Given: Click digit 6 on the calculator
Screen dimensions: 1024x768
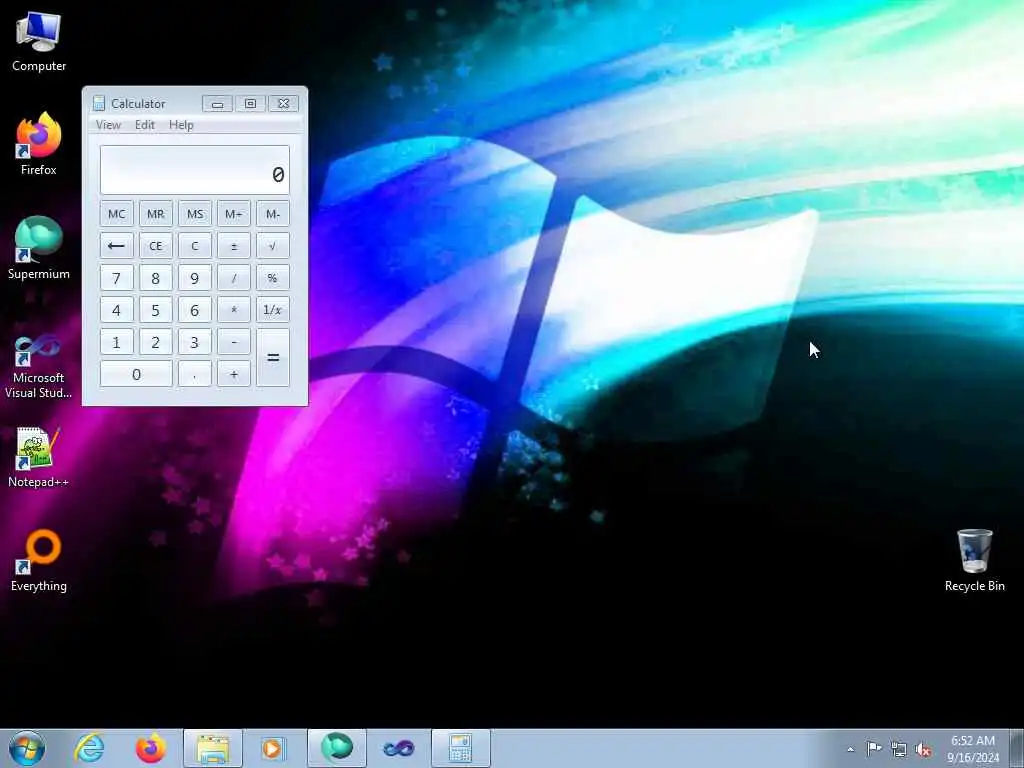Looking at the screenshot, I should click(195, 310).
